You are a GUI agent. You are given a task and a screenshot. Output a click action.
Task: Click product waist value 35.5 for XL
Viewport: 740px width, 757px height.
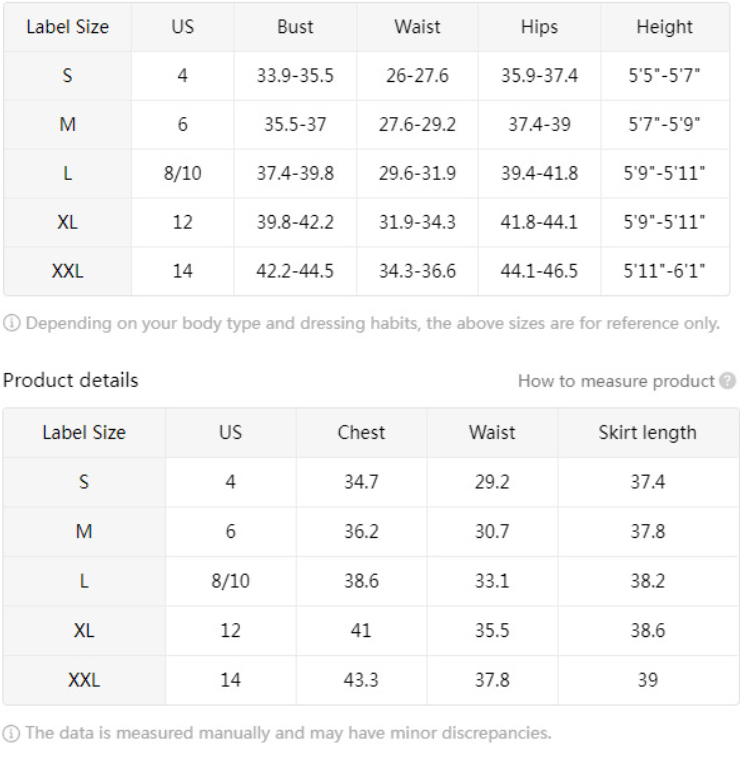492,631
